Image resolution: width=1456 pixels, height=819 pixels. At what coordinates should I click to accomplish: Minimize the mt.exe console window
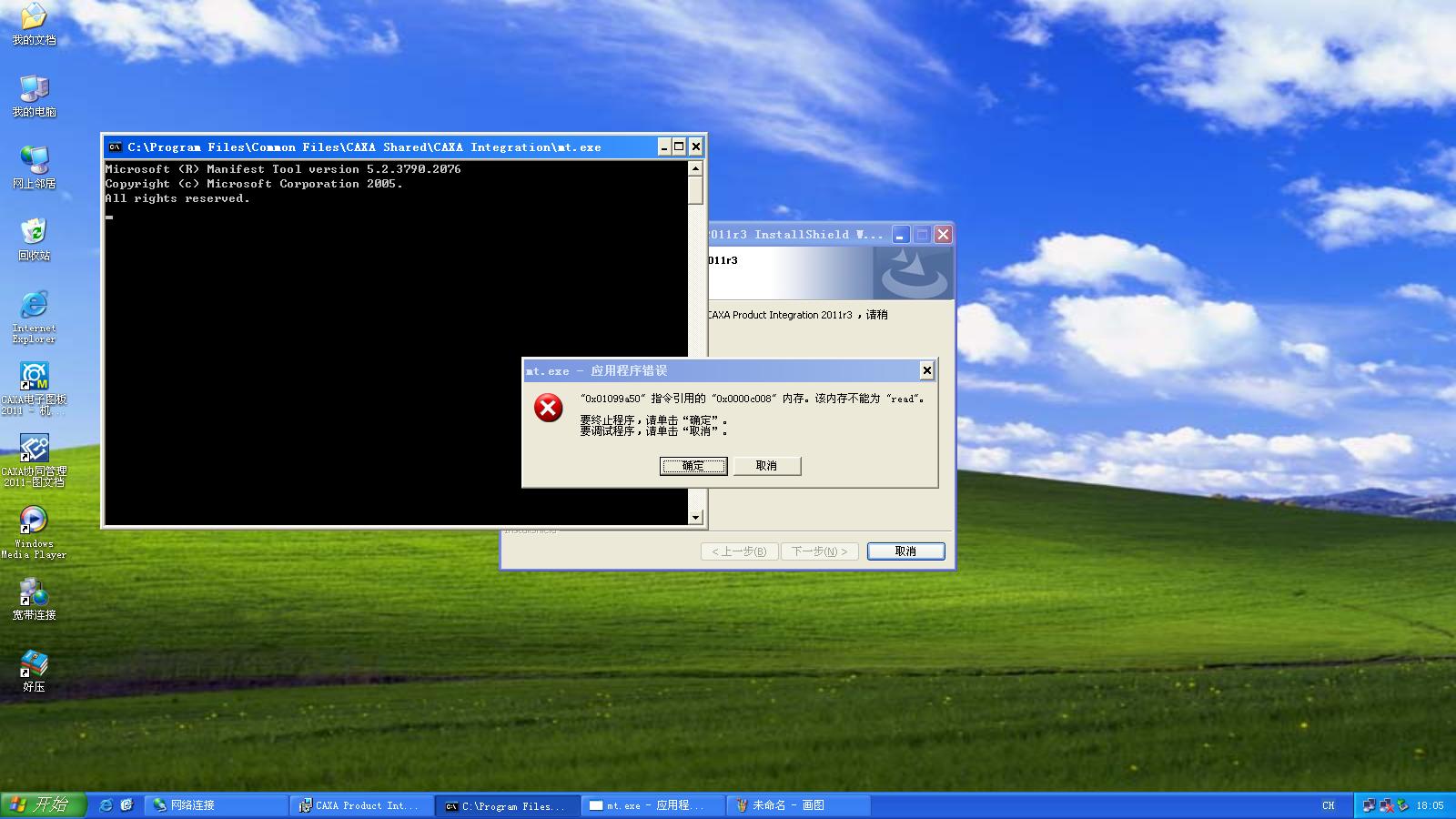tap(664, 147)
